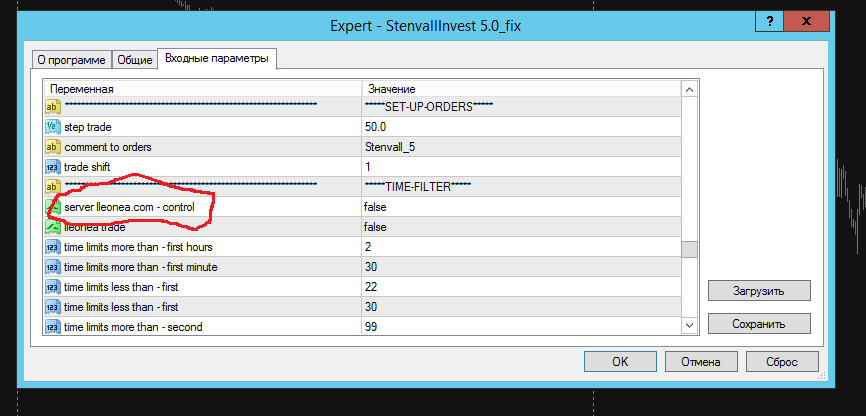Image resolution: width=866 pixels, height=416 pixels.
Task: Click the Переменная column header
Action: click(x=203, y=89)
